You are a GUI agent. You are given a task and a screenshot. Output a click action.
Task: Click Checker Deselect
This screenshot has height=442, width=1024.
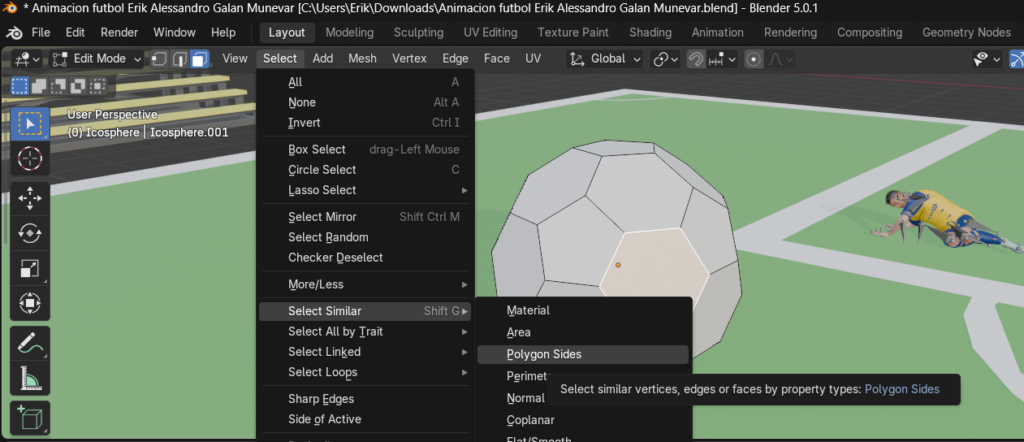[366, 258]
